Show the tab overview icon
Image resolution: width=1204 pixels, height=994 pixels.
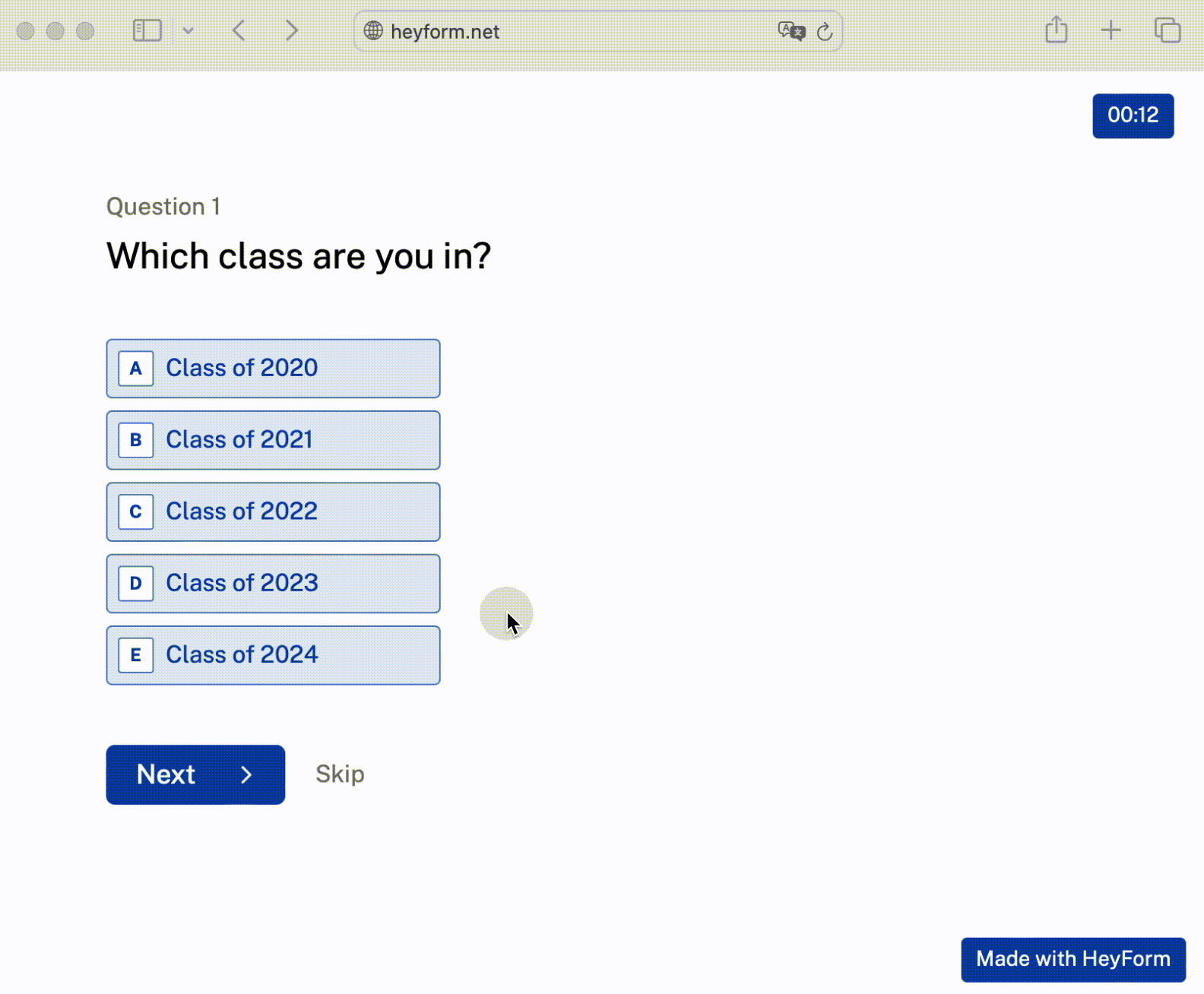click(x=1167, y=30)
